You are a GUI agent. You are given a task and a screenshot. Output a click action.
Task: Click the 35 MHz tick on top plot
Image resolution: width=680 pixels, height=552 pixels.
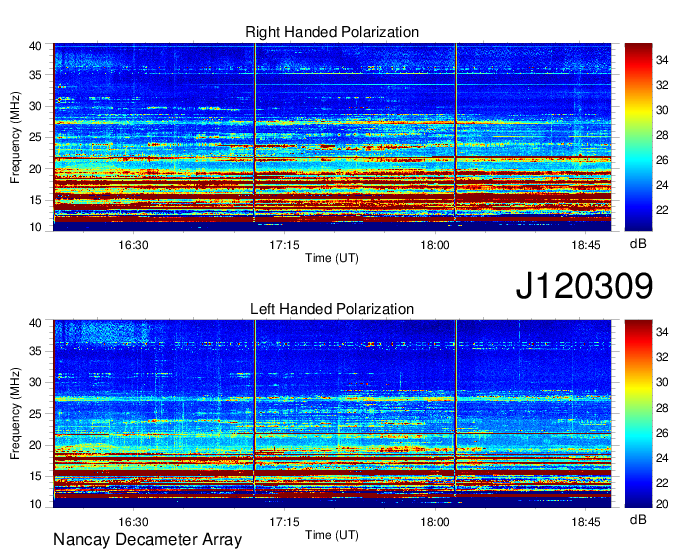point(35,75)
